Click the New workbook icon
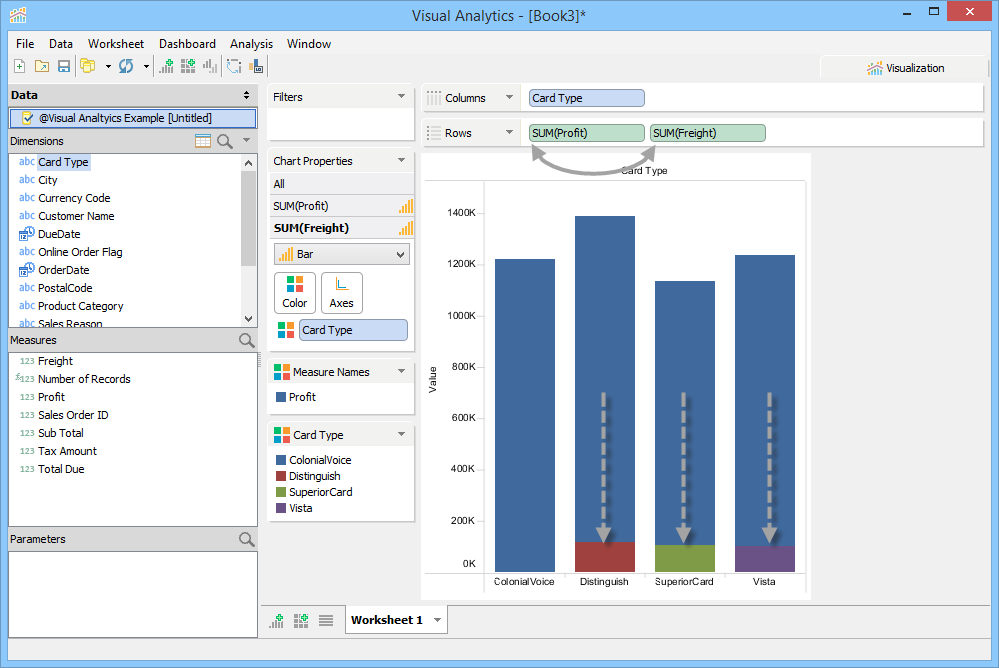This screenshot has height=668, width=999. click(20, 66)
